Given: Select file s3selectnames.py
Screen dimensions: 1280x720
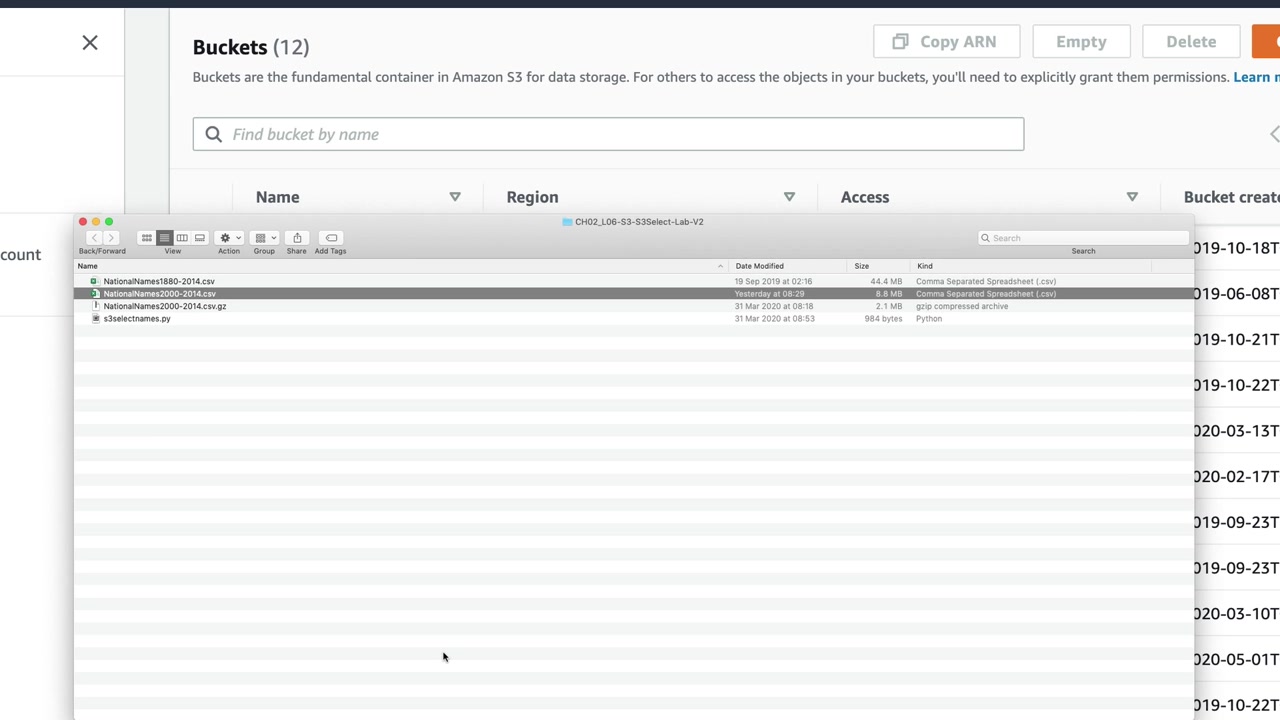Looking at the screenshot, I should (x=137, y=318).
